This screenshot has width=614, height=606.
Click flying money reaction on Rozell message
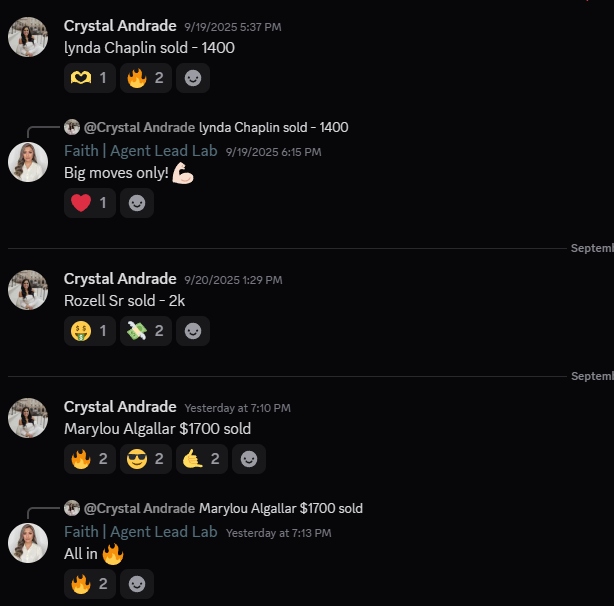(x=145, y=330)
